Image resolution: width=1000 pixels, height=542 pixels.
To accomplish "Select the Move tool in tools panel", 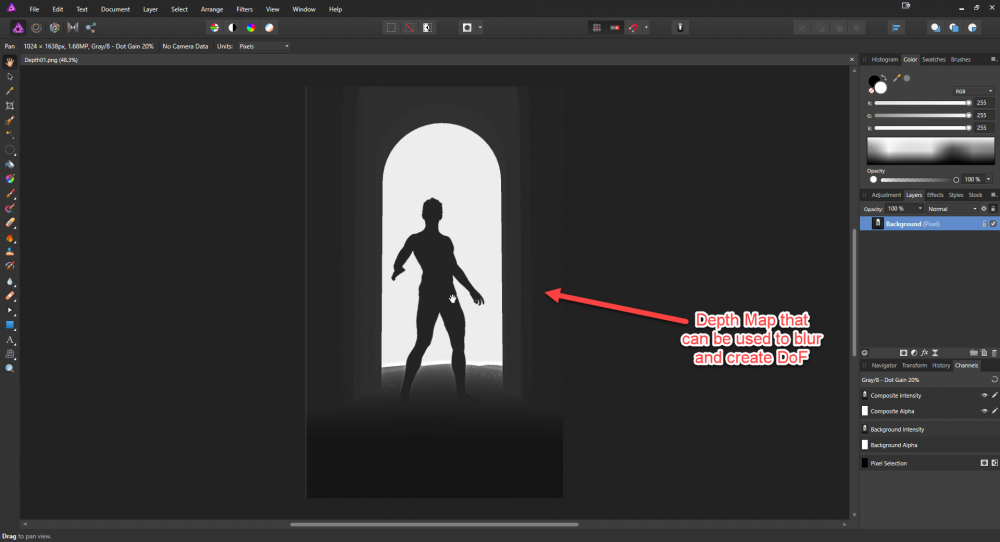I will pyautogui.click(x=10, y=77).
